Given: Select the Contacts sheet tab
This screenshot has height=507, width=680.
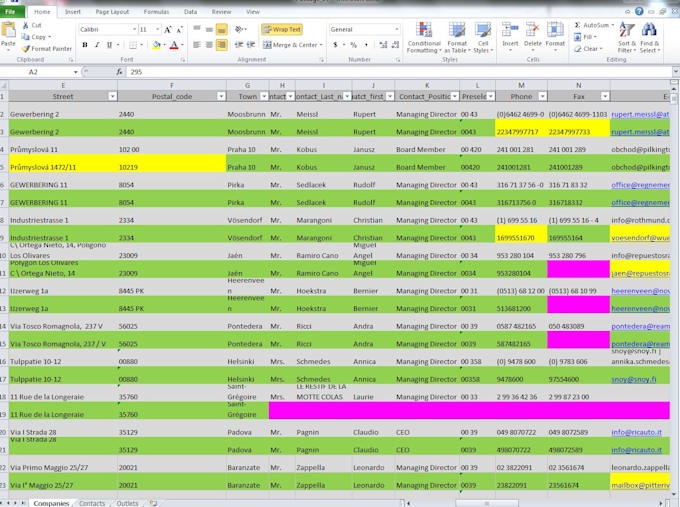Looking at the screenshot, I should pos(92,503).
